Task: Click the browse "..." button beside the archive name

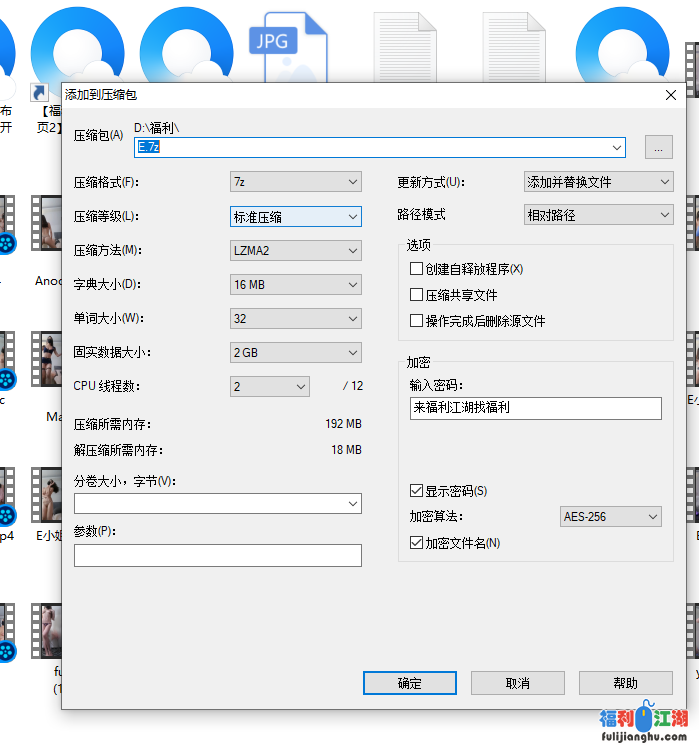Action: (658, 147)
